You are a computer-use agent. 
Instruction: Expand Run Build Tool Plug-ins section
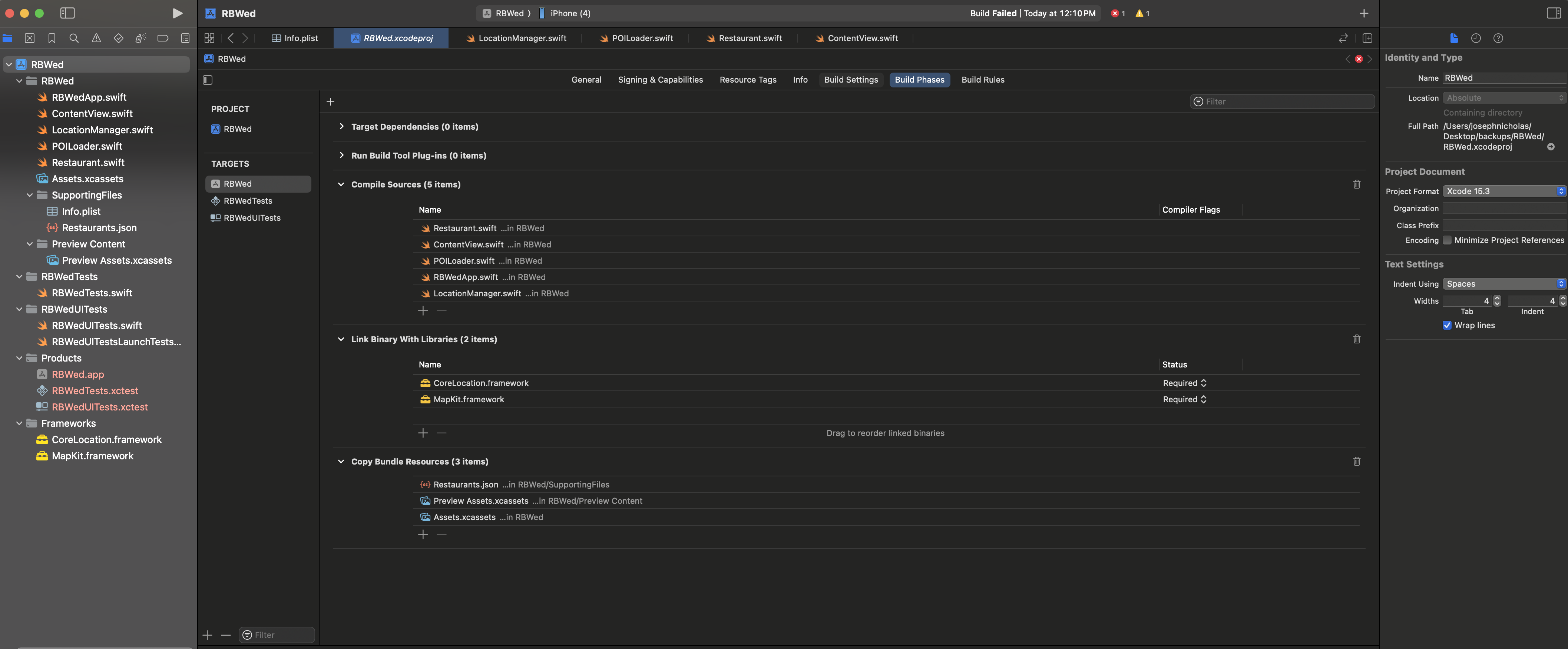coord(341,156)
